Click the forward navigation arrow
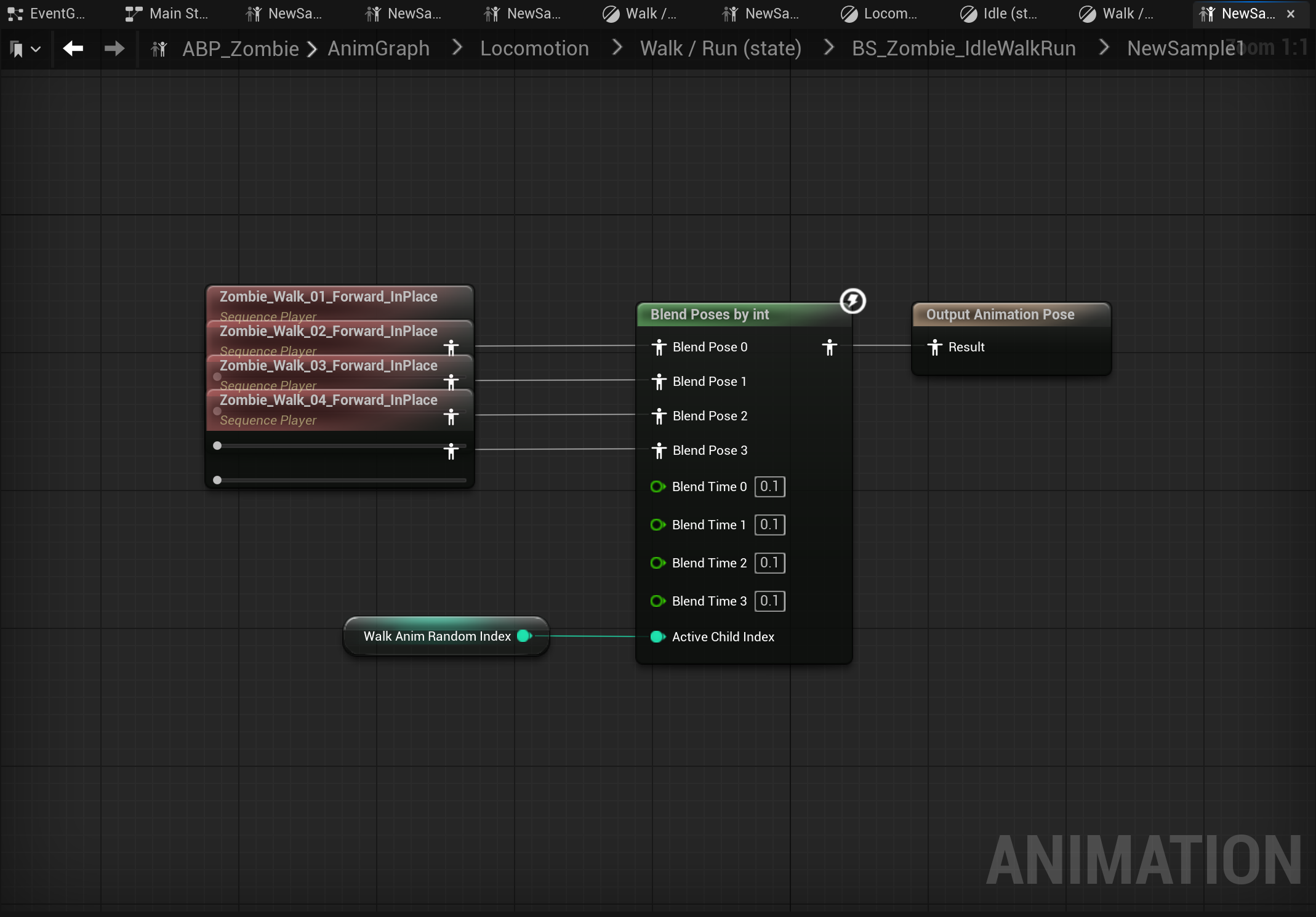 coord(114,48)
